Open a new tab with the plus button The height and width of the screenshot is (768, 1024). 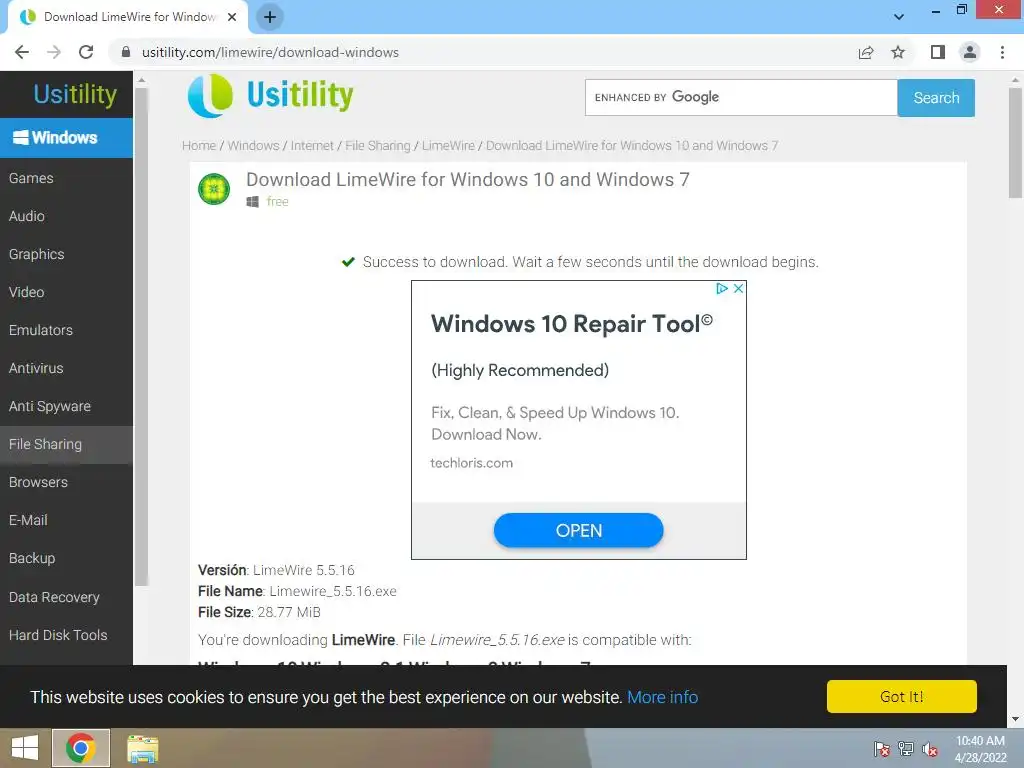click(270, 17)
